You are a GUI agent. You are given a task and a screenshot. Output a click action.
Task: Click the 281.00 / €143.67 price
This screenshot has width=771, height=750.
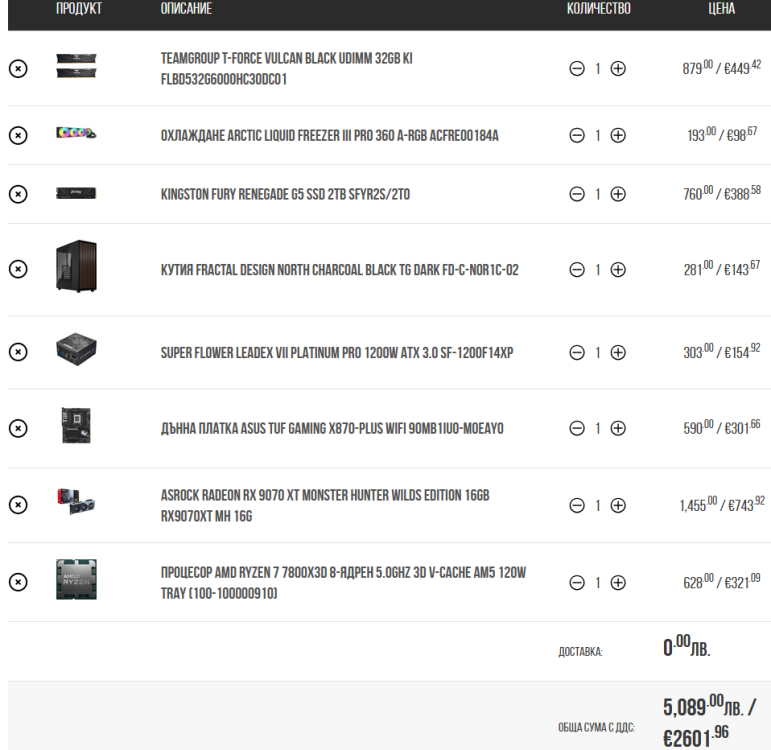721,269
